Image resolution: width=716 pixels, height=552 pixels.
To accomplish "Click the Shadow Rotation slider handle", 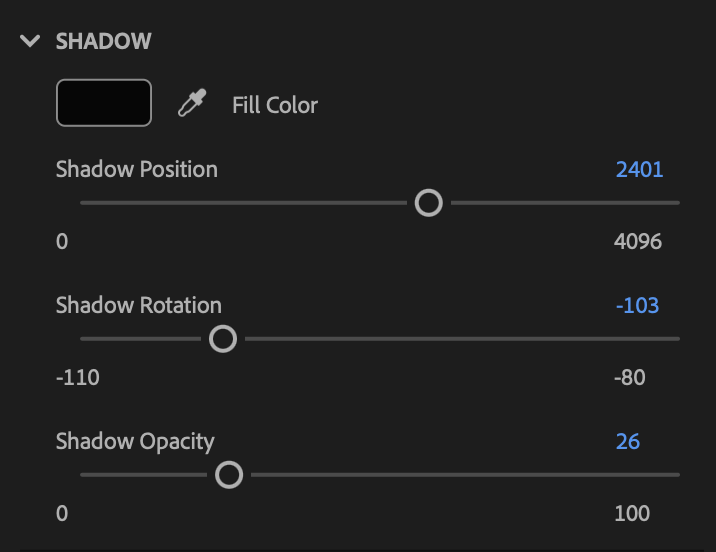I will click(222, 339).
